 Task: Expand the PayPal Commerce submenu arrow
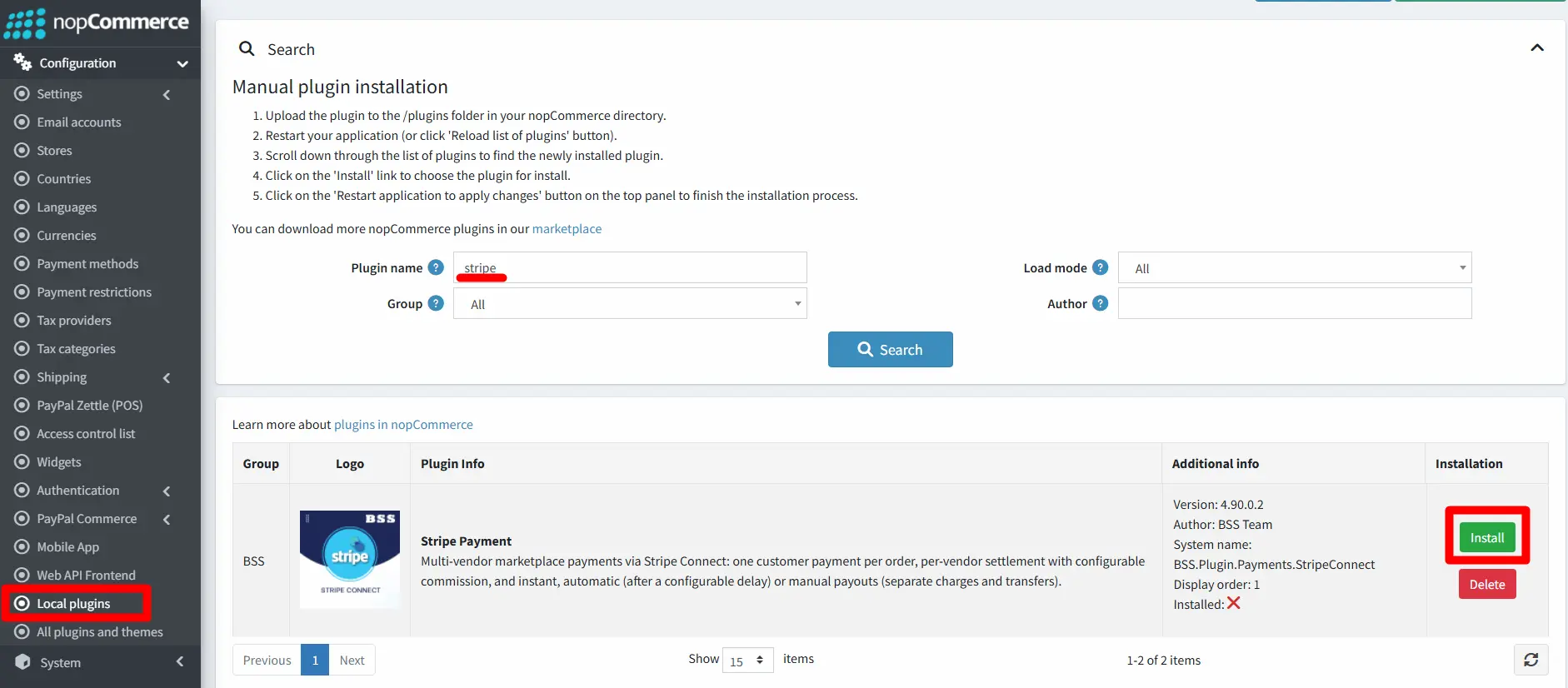167,520
